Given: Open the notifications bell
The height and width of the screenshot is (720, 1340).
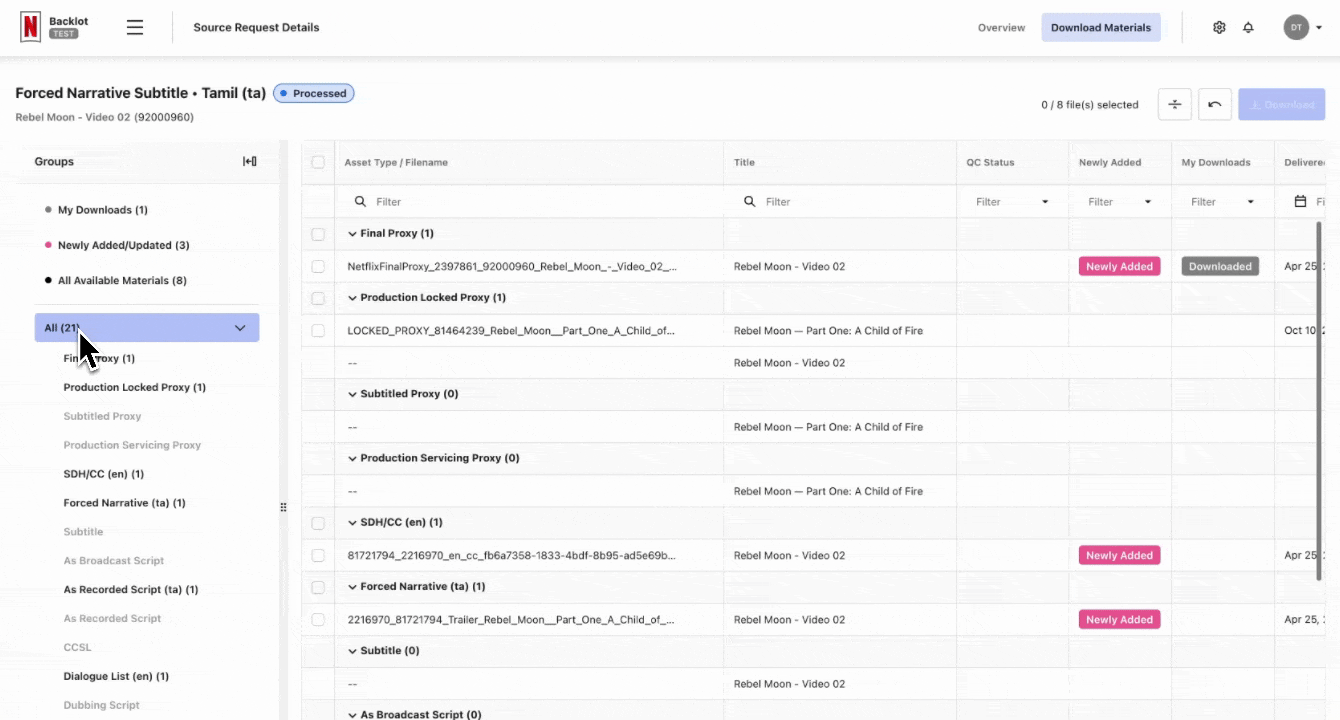Looking at the screenshot, I should [1248, 28].
